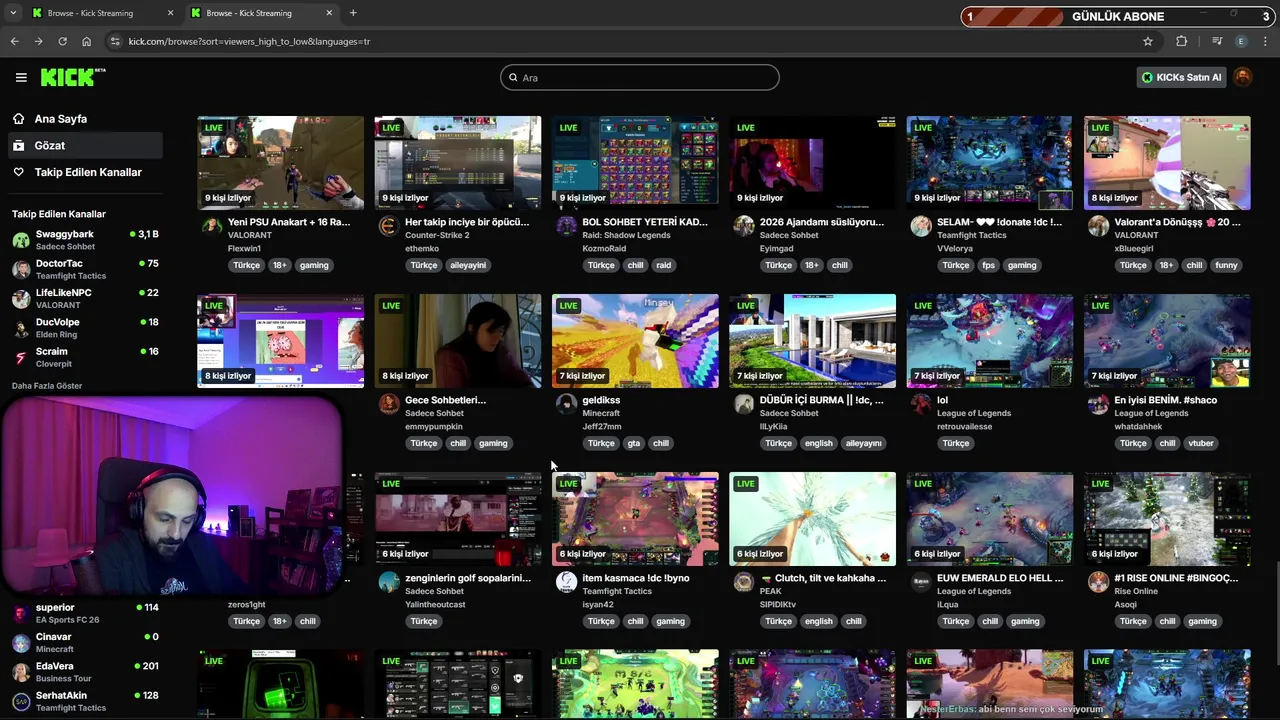This screenshot has height=720, width=1280.
Task: Click the browser home icon
Action: pos(86,41)
